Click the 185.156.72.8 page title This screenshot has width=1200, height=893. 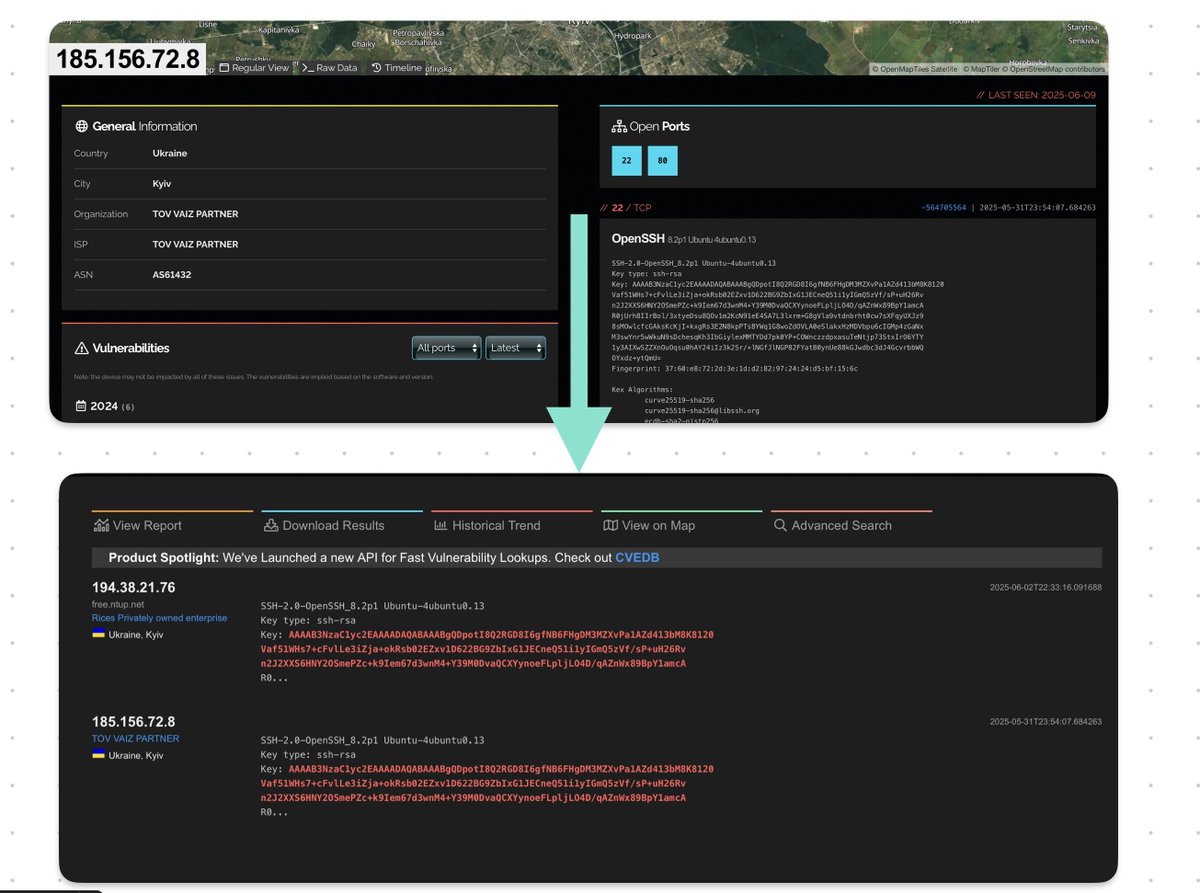click(128, 60)
